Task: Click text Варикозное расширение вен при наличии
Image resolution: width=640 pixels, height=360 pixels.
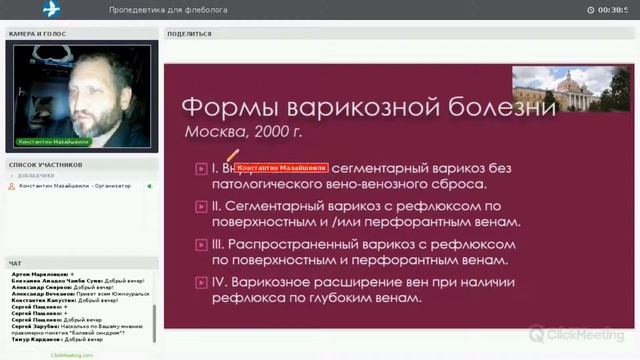Action: pos(373,282)
